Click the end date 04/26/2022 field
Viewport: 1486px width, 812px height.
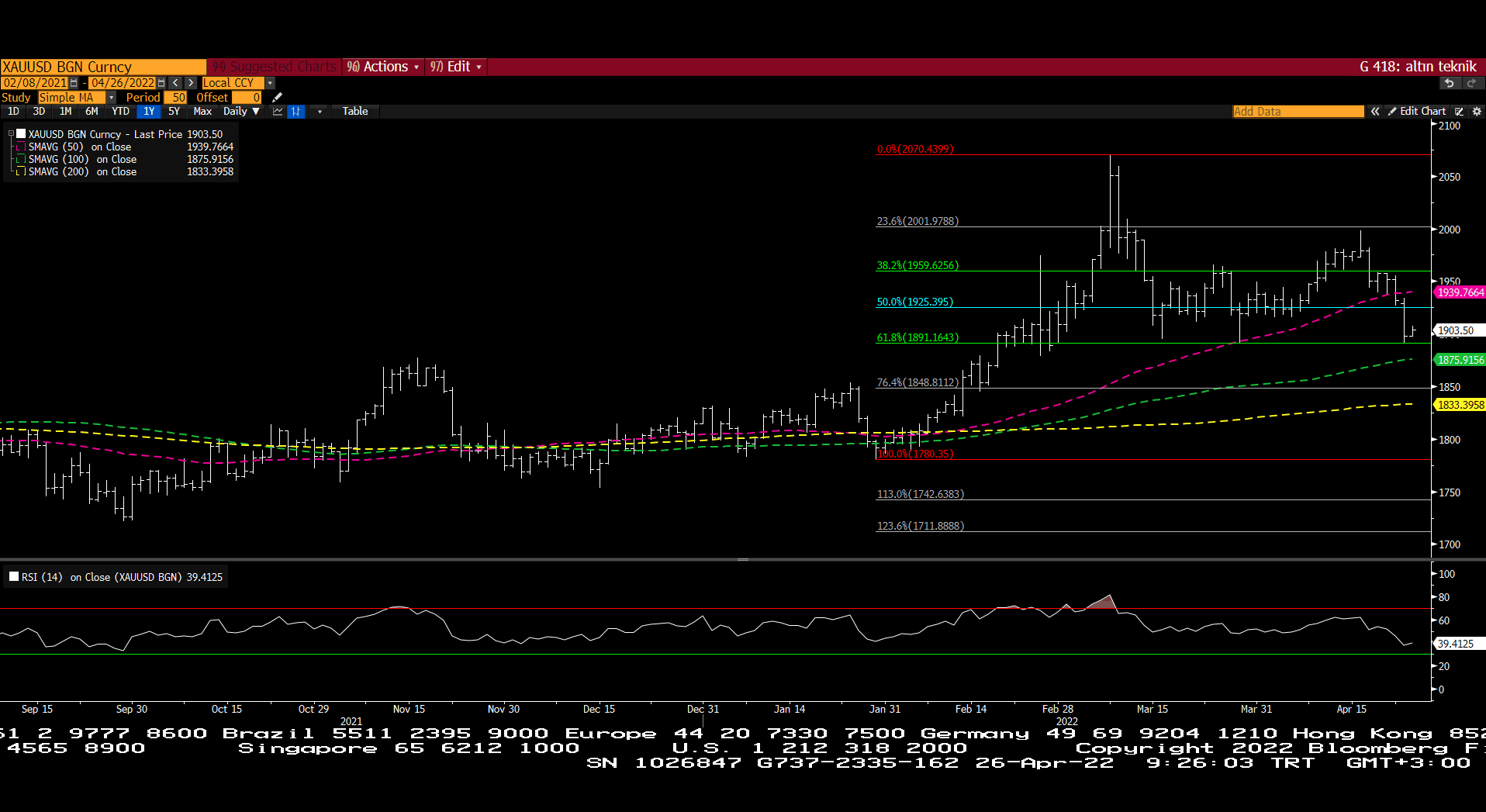[123, 83]
